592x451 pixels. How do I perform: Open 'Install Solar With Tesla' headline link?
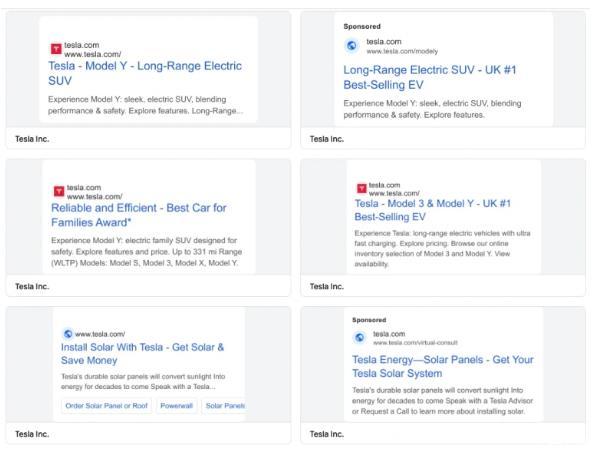point(142,354)
